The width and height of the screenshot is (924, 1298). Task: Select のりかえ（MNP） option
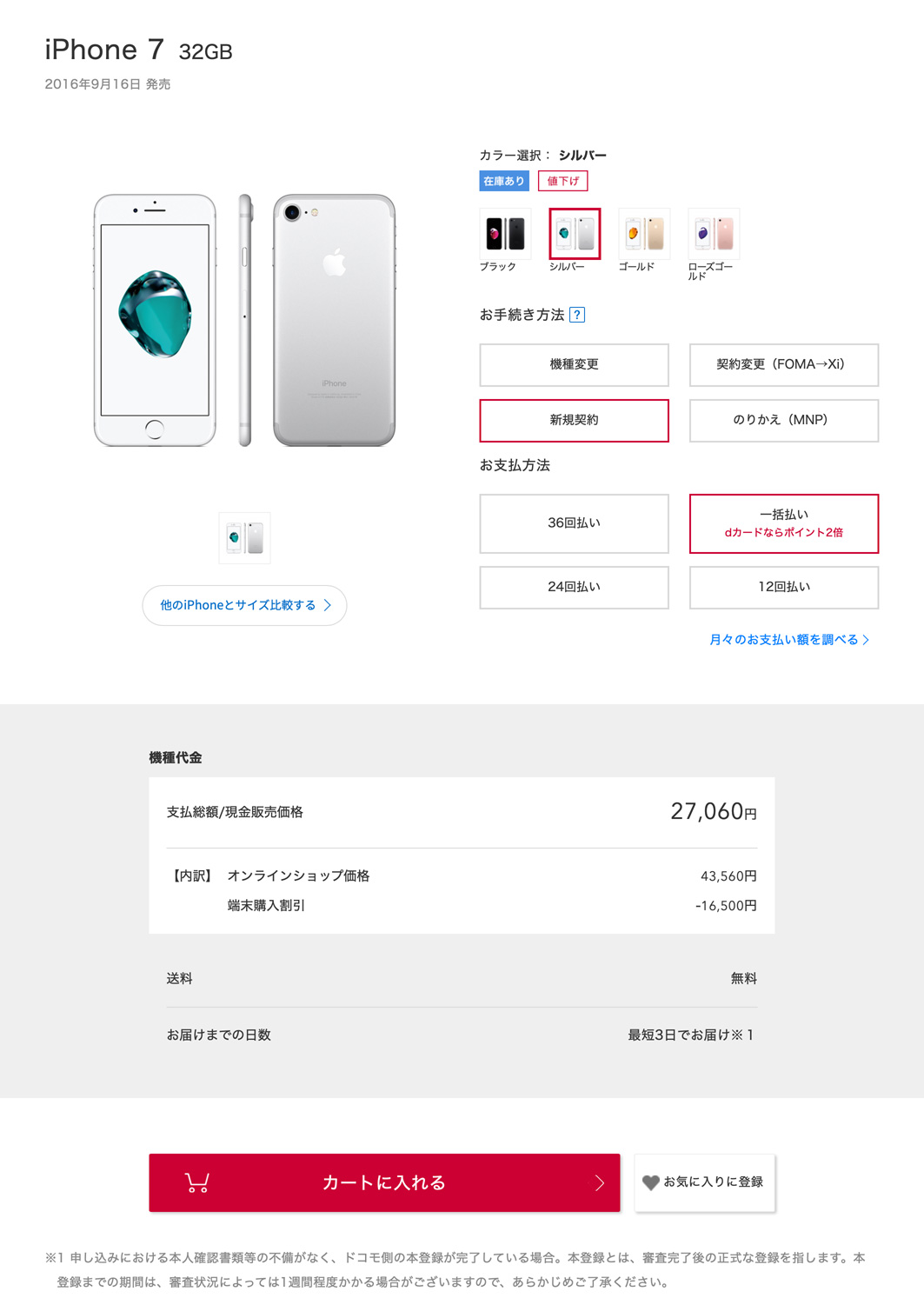[784, 421]
